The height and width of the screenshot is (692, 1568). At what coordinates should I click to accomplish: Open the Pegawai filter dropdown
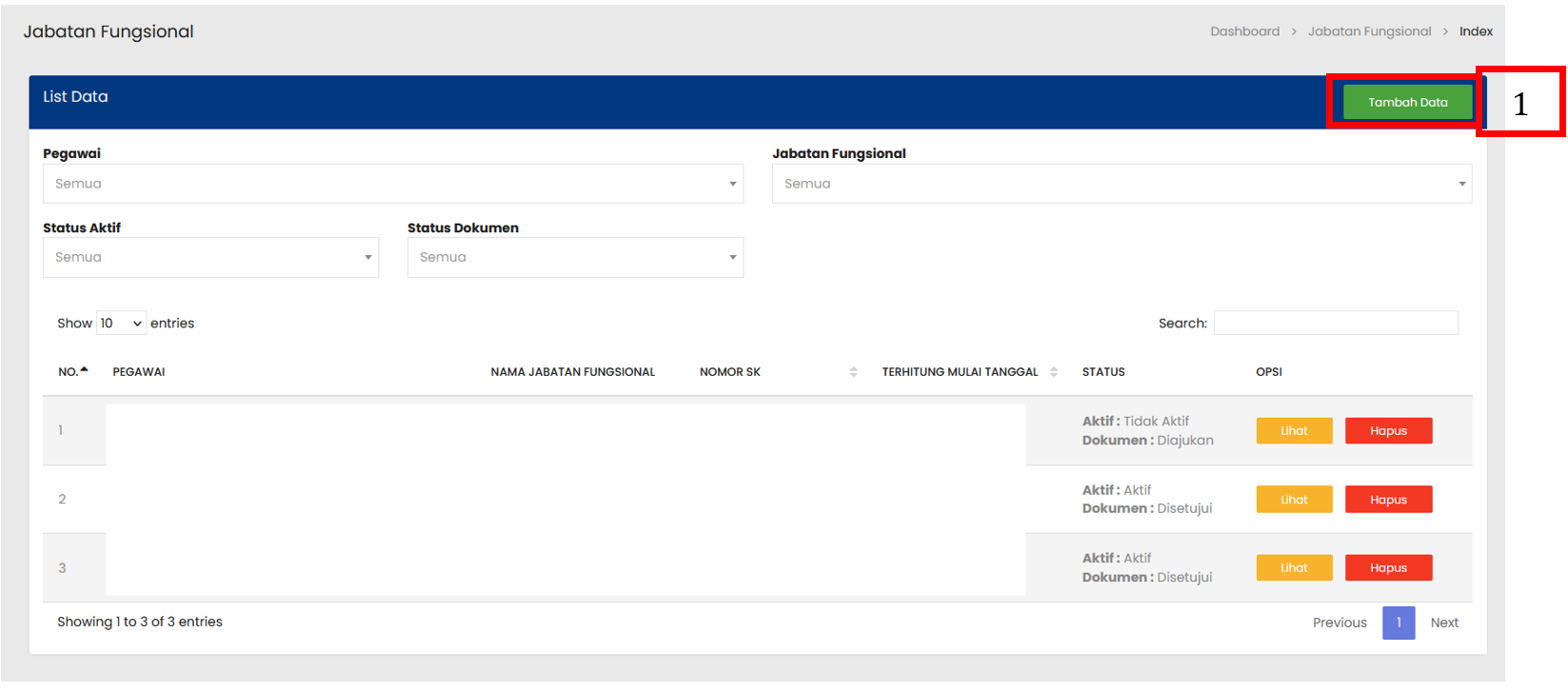392,184
